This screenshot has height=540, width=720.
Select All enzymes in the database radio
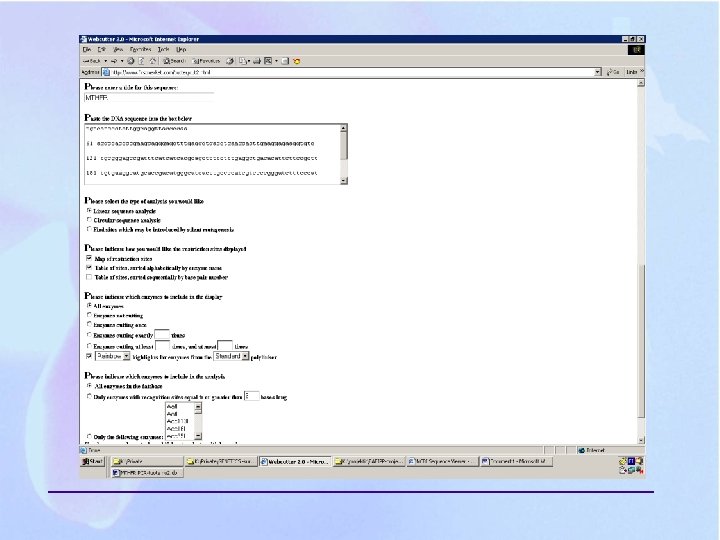(x=89, y=386)
